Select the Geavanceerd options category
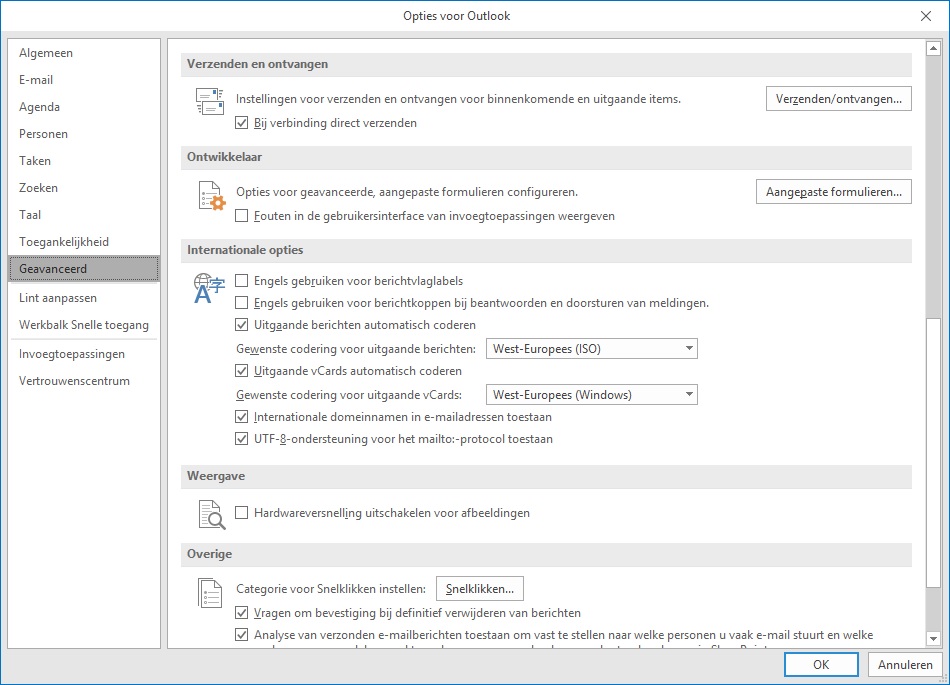The height and width of the screenshot is (685, 950). point(84,269)
